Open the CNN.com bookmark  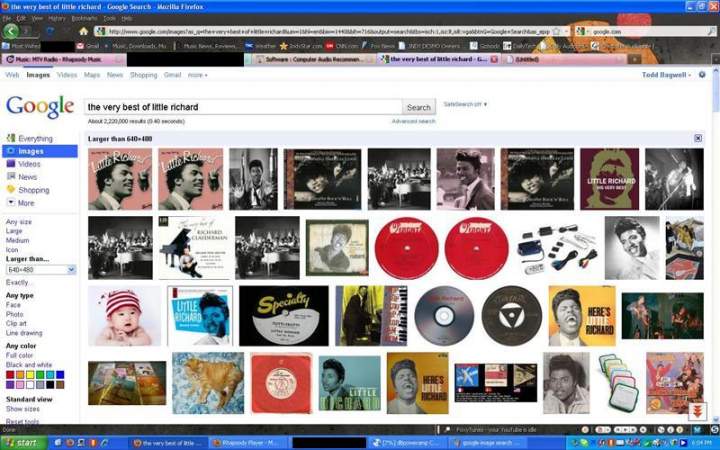pos(342,45)
